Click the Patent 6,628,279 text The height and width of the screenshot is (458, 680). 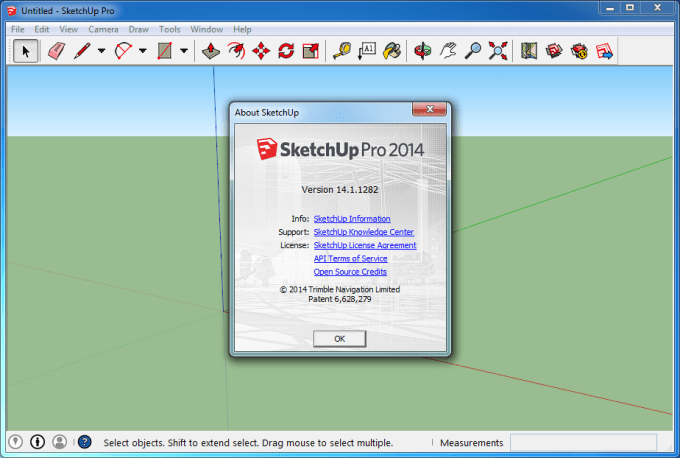click(340, 299)
